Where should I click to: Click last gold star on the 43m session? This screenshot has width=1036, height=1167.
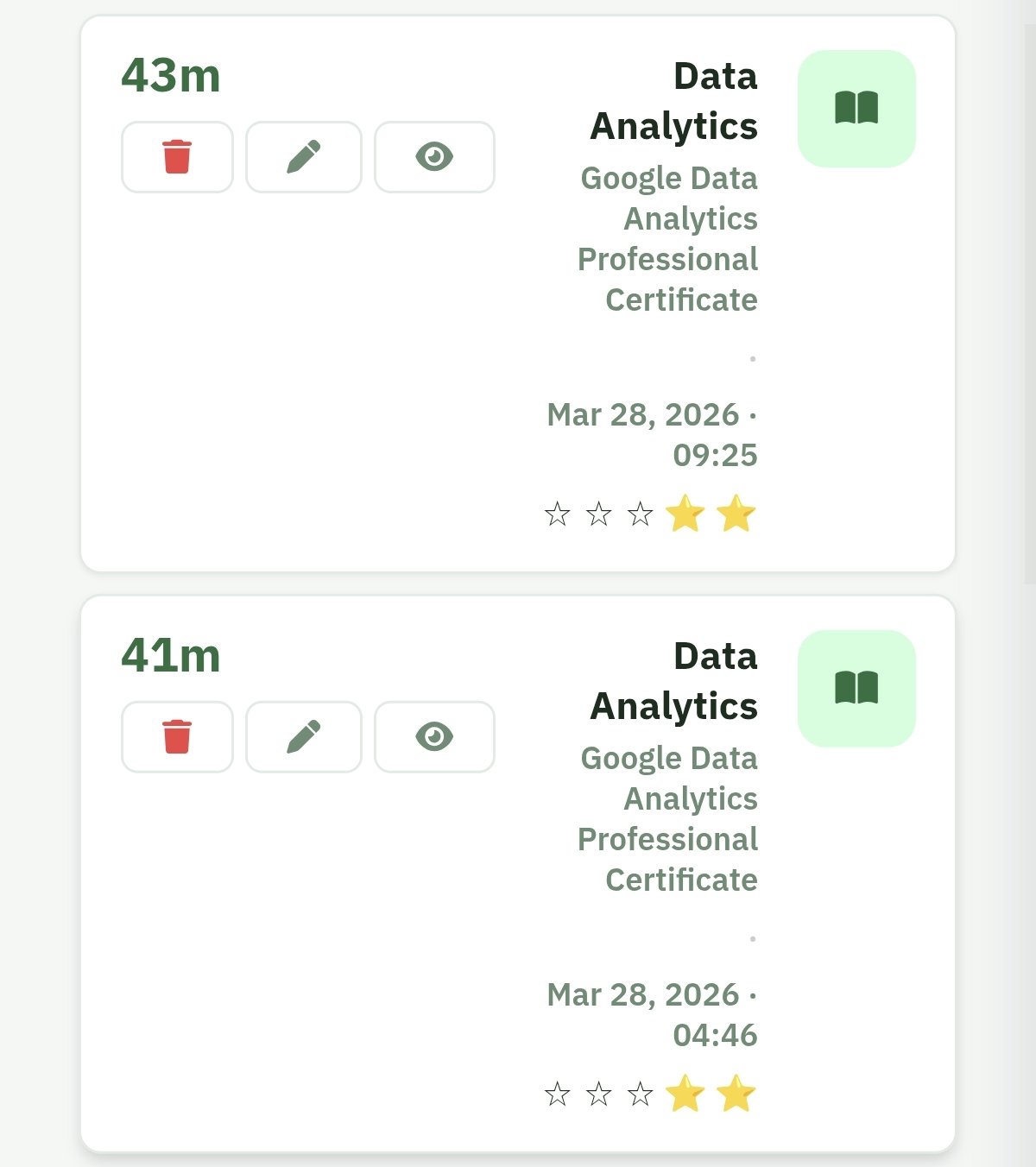(736, 514)
